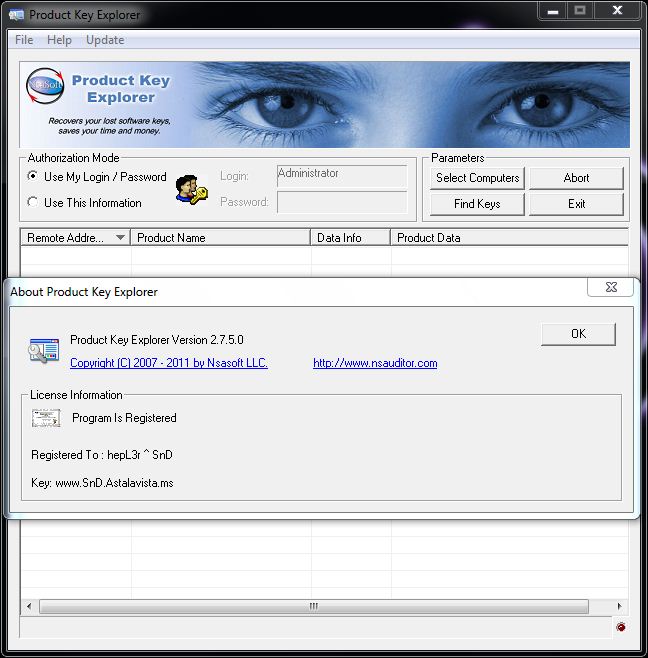
Task: Click the Find Keys button
Action: [478, 204]
